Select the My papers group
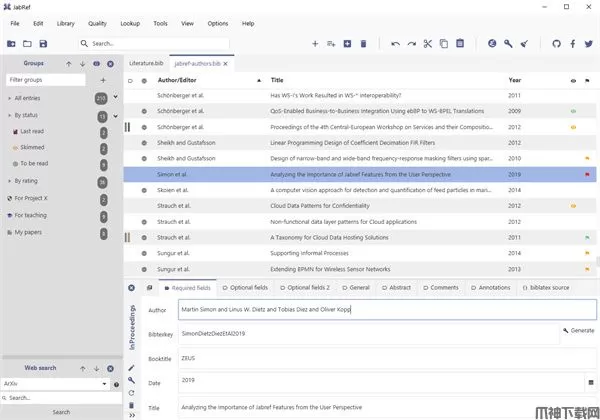 pyautogui.click(x=28, y=232)
